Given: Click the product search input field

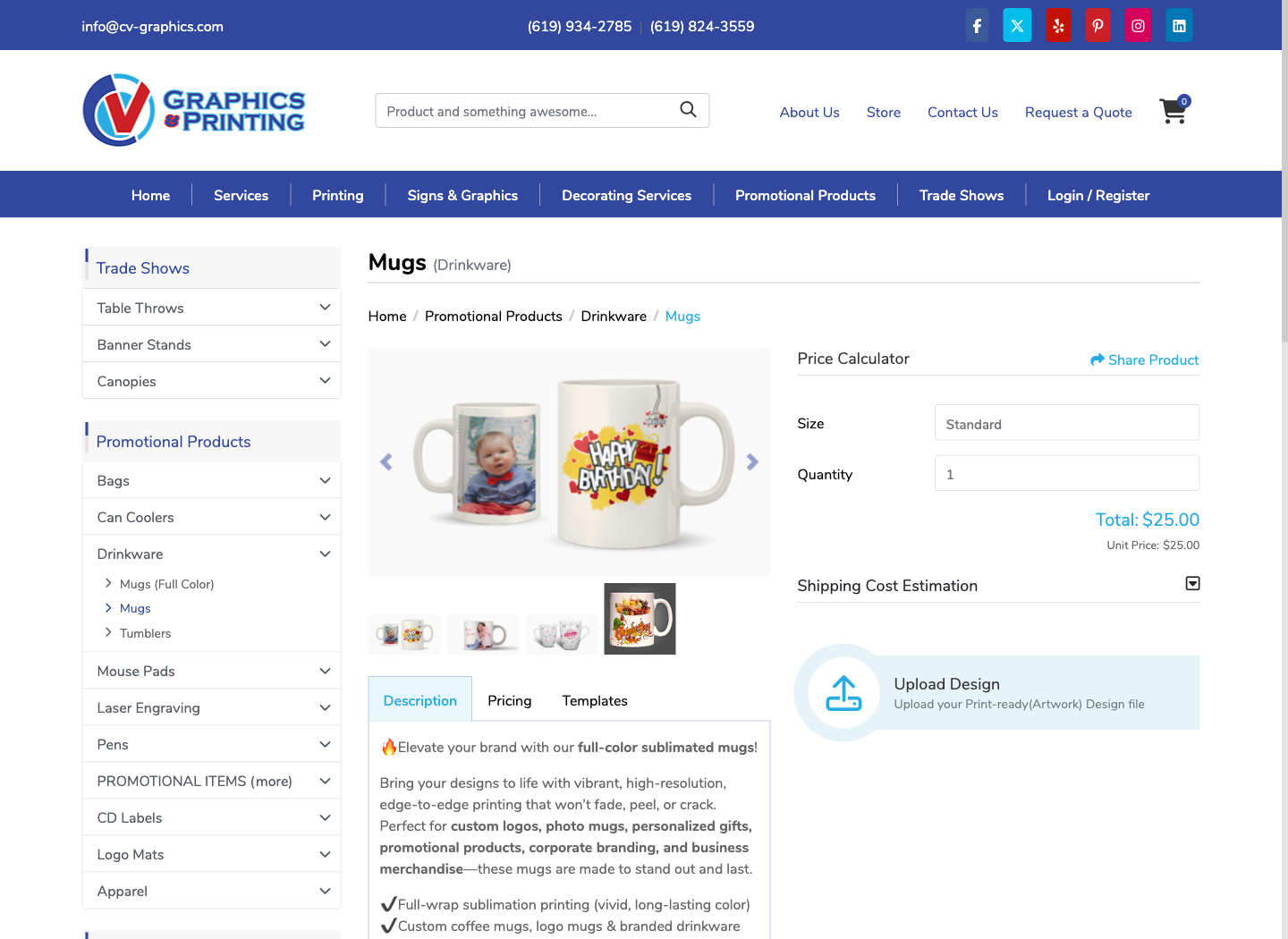Looking at the screenshot, I should [x=542, y=111].
